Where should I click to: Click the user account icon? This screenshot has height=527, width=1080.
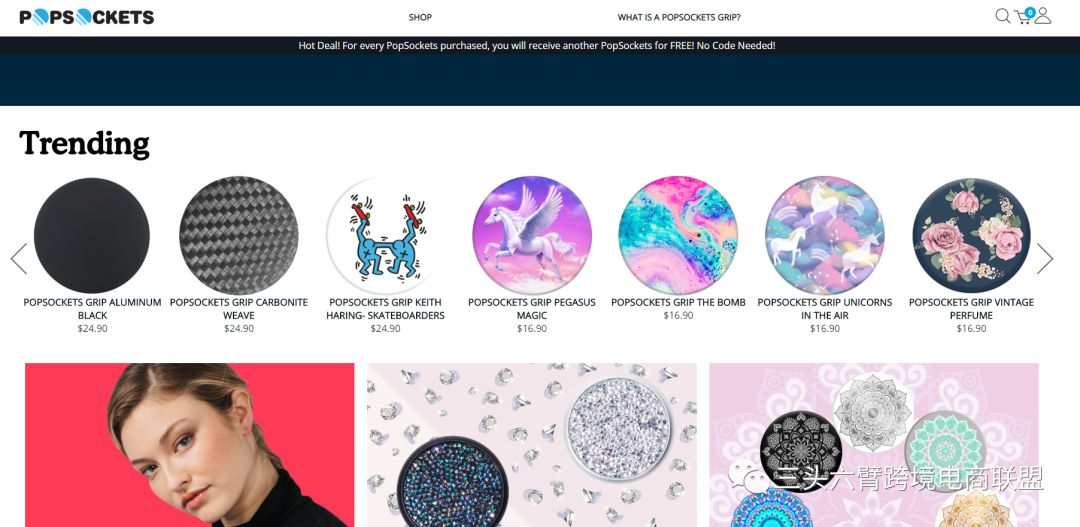point(1043,16)
